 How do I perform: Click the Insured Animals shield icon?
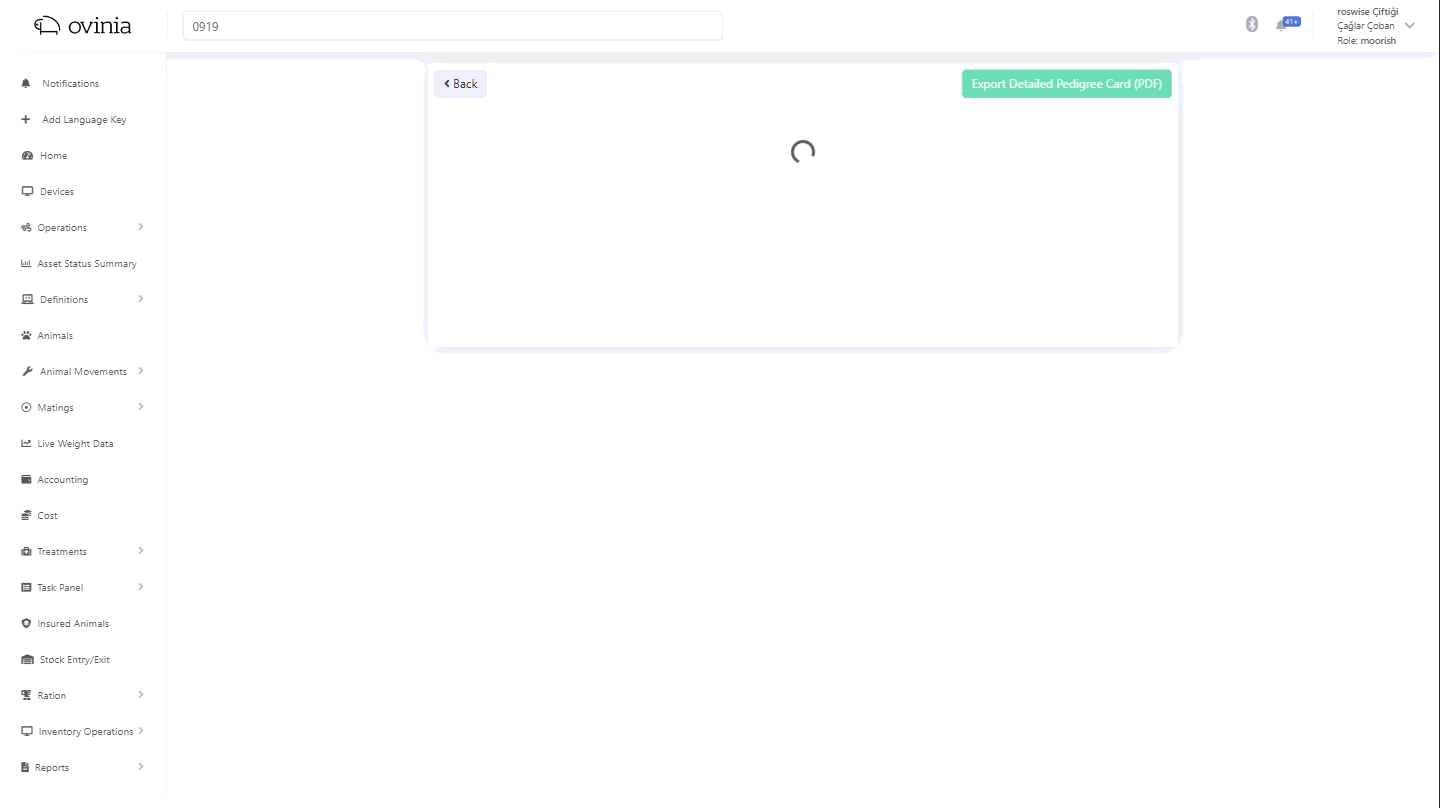[x=27, y=624]
